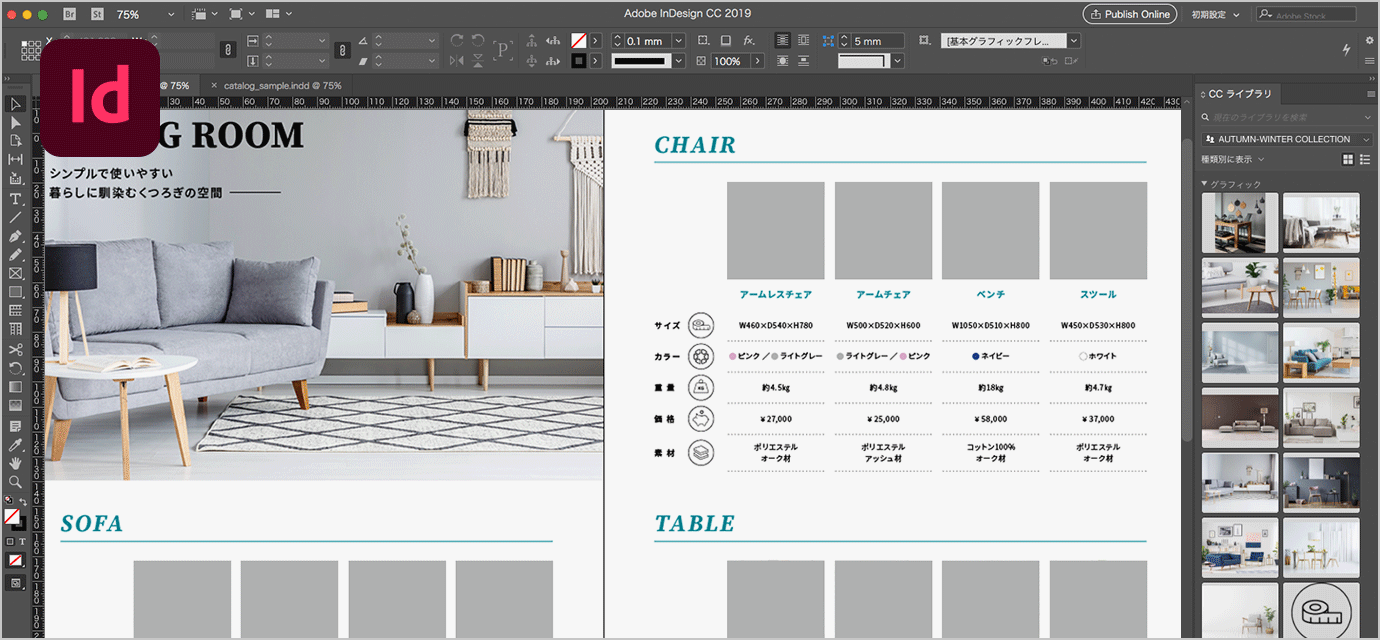Viewport: 1380px width, 640px height.
Task: Click the Adobe Stock St icon
Action: [x=97, y=14]
